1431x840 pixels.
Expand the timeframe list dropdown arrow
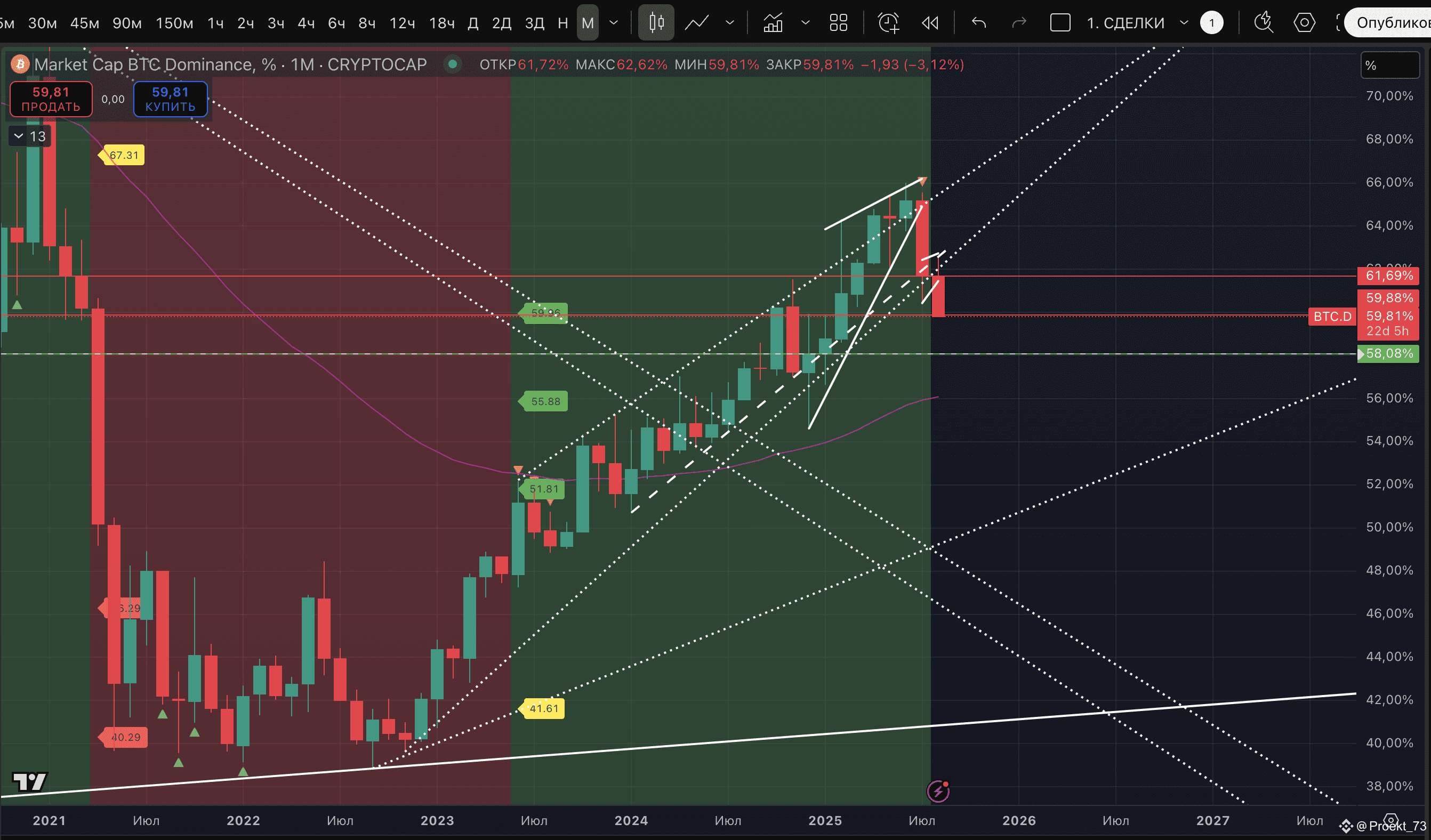pyautogui.click(x=614, y=23)
